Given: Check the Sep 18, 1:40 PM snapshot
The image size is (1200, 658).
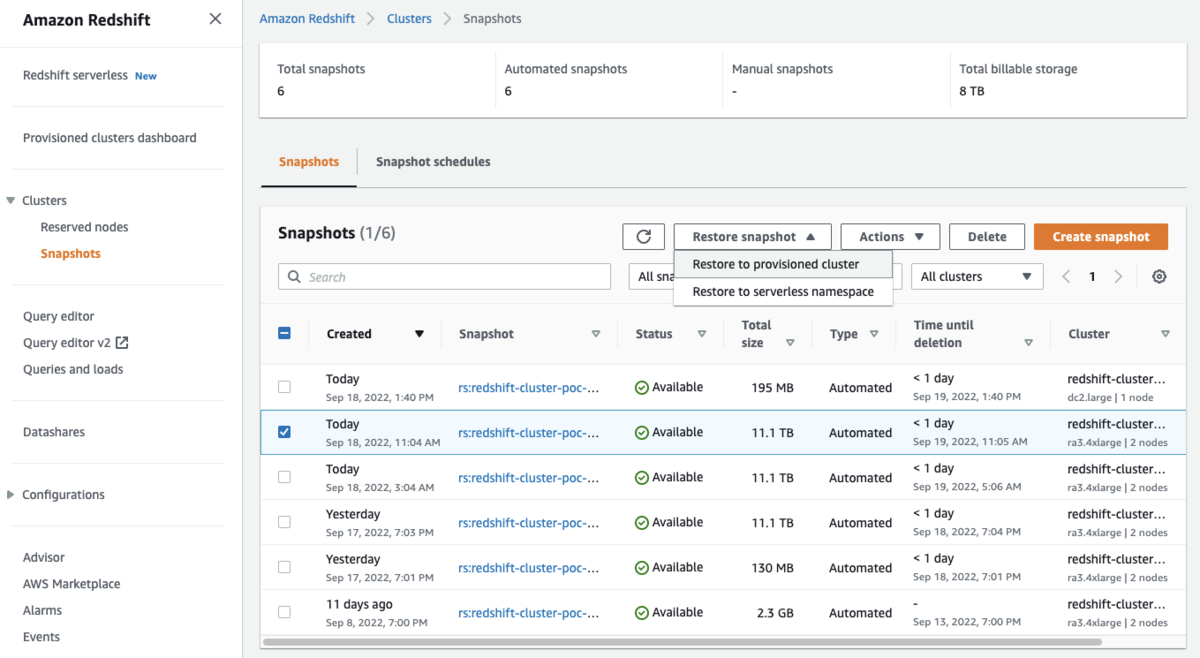Looking at the screenshot, I should [x=284, y=387].
